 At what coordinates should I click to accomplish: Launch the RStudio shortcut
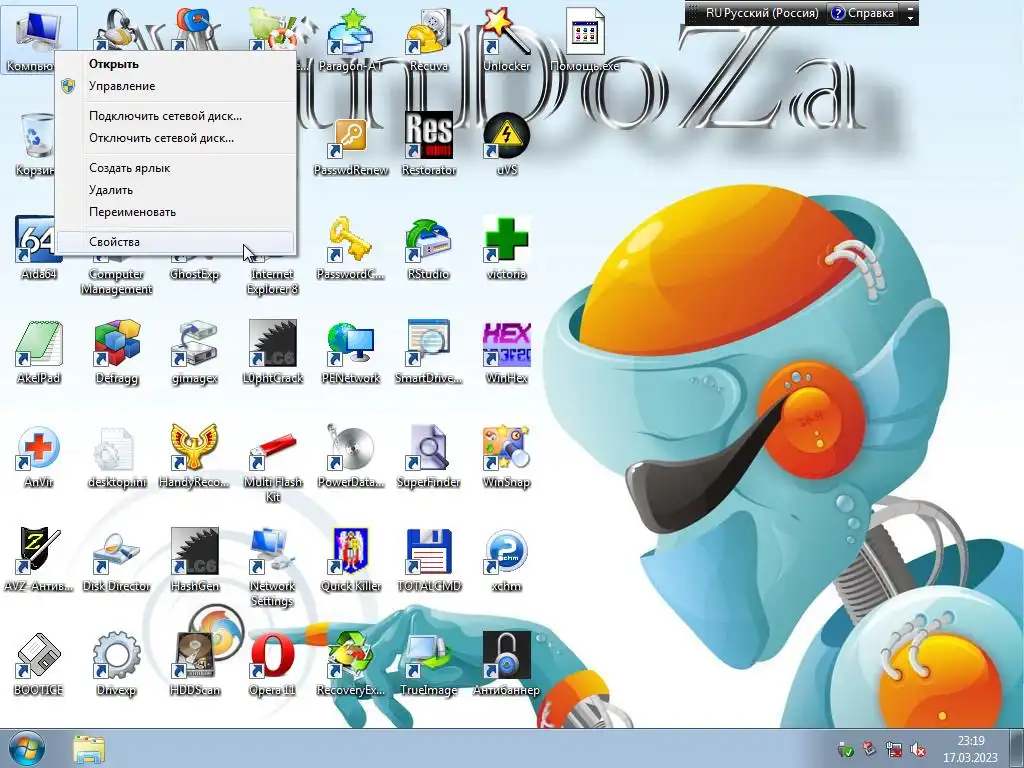[x=428, y=249]
